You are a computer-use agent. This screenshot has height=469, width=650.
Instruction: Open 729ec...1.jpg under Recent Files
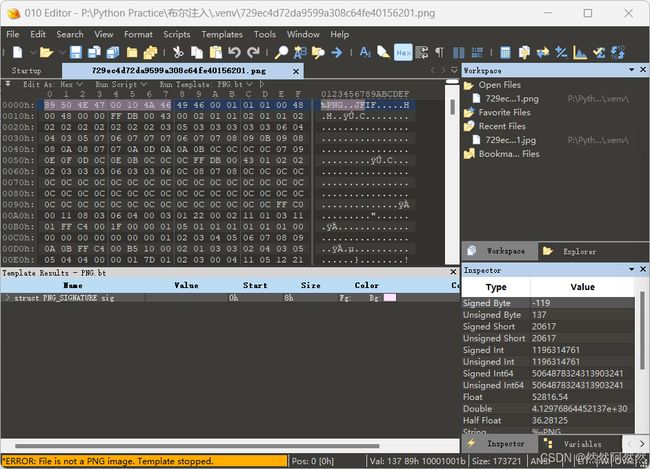click(511, 140)
